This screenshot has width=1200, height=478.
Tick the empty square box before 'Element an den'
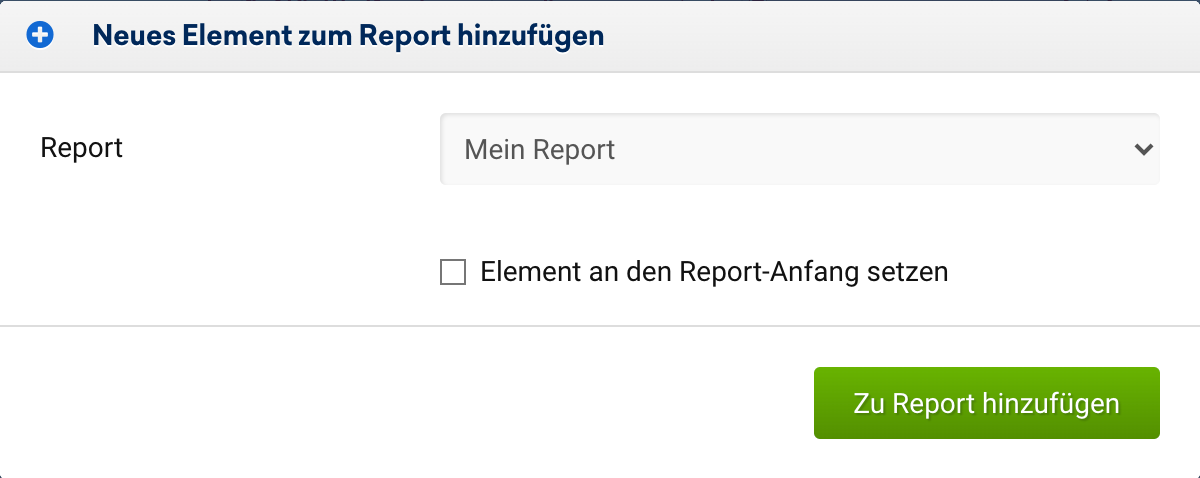click(453, 272)
